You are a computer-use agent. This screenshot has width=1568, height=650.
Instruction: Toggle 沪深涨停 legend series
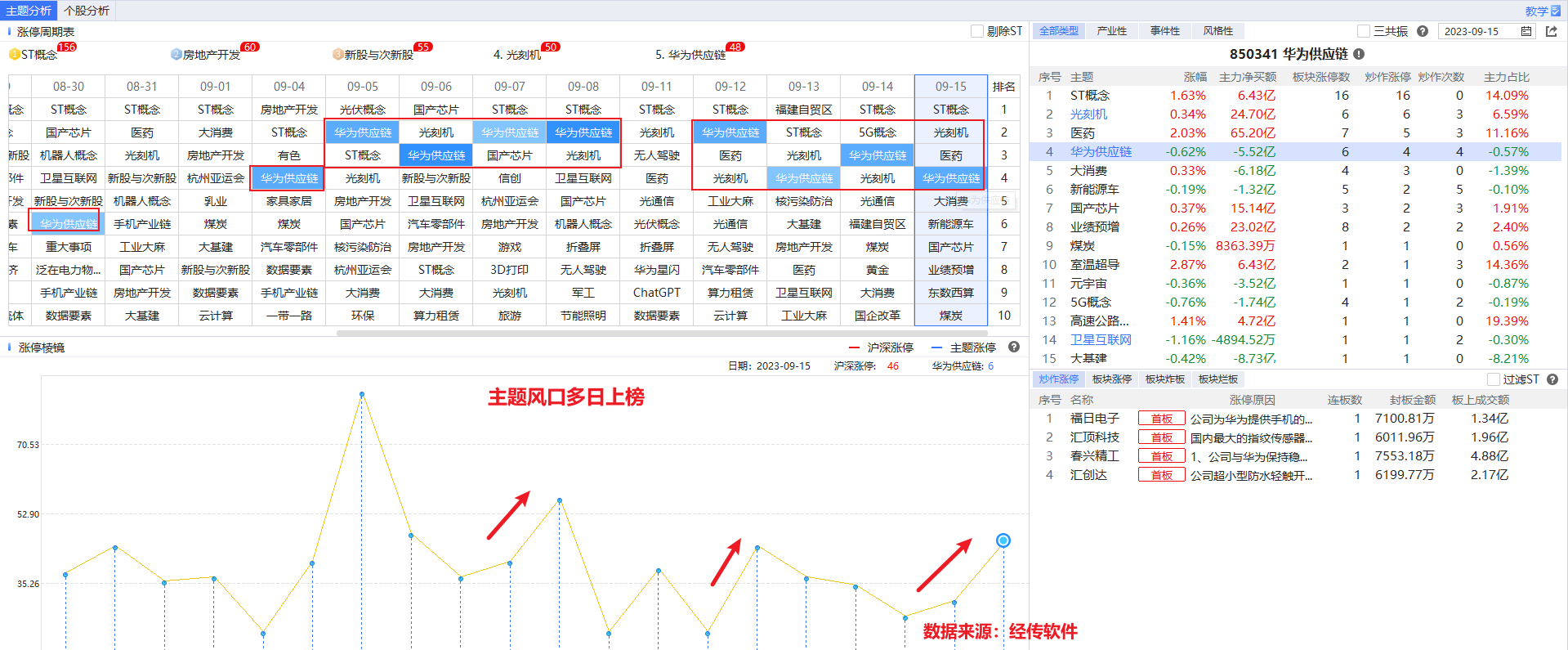881,347
